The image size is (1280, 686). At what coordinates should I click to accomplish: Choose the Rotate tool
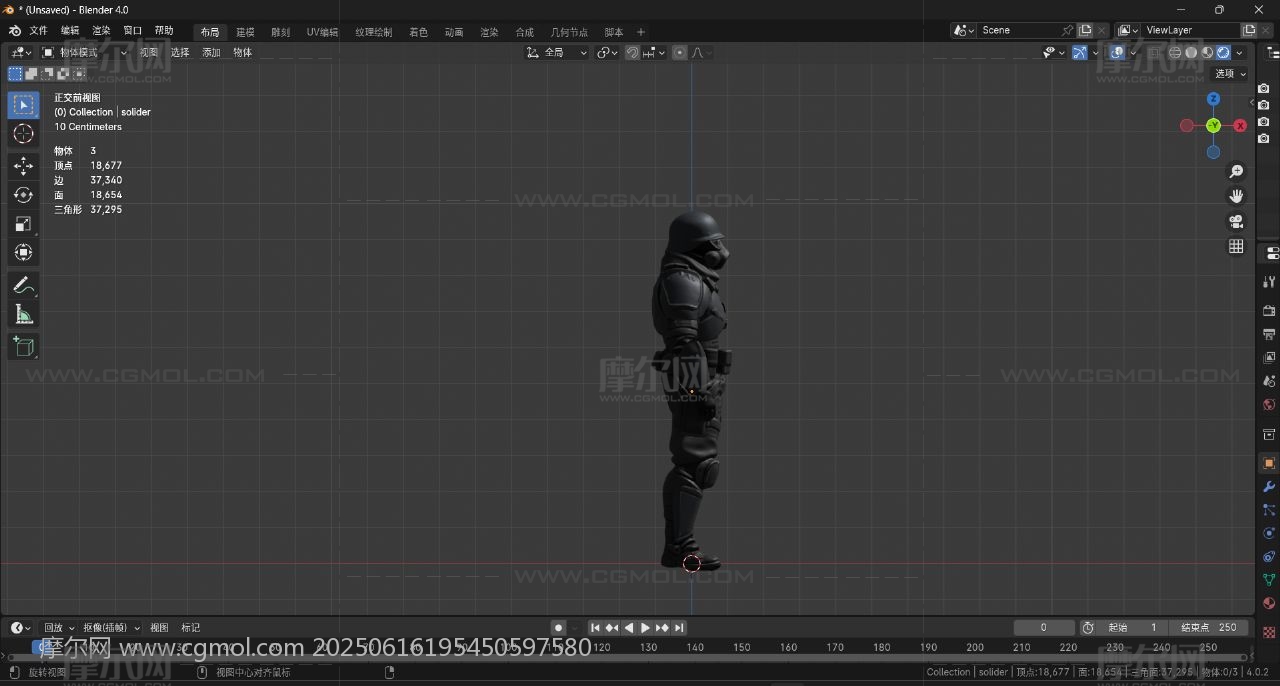click(x=23, y=195)
